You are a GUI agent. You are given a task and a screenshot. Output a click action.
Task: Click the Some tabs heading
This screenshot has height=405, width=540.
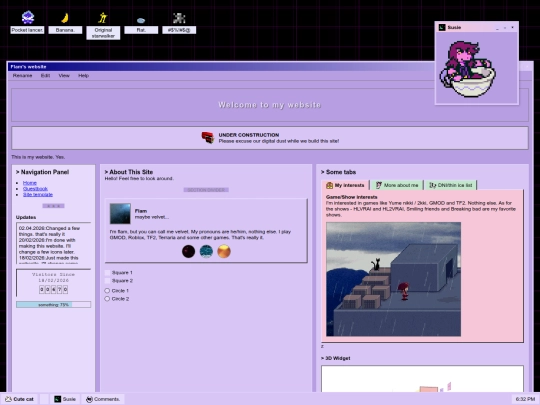(338, 172)
